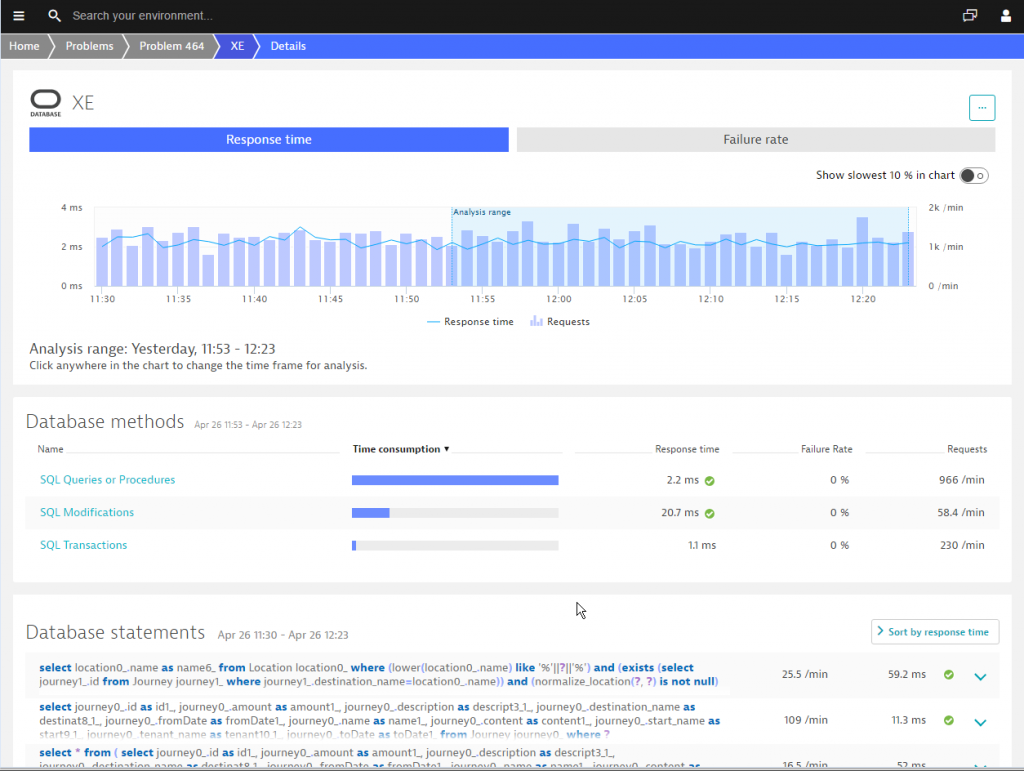
Task: Click green check on 11.3 ms statement
Action: [x=949, y=720]
